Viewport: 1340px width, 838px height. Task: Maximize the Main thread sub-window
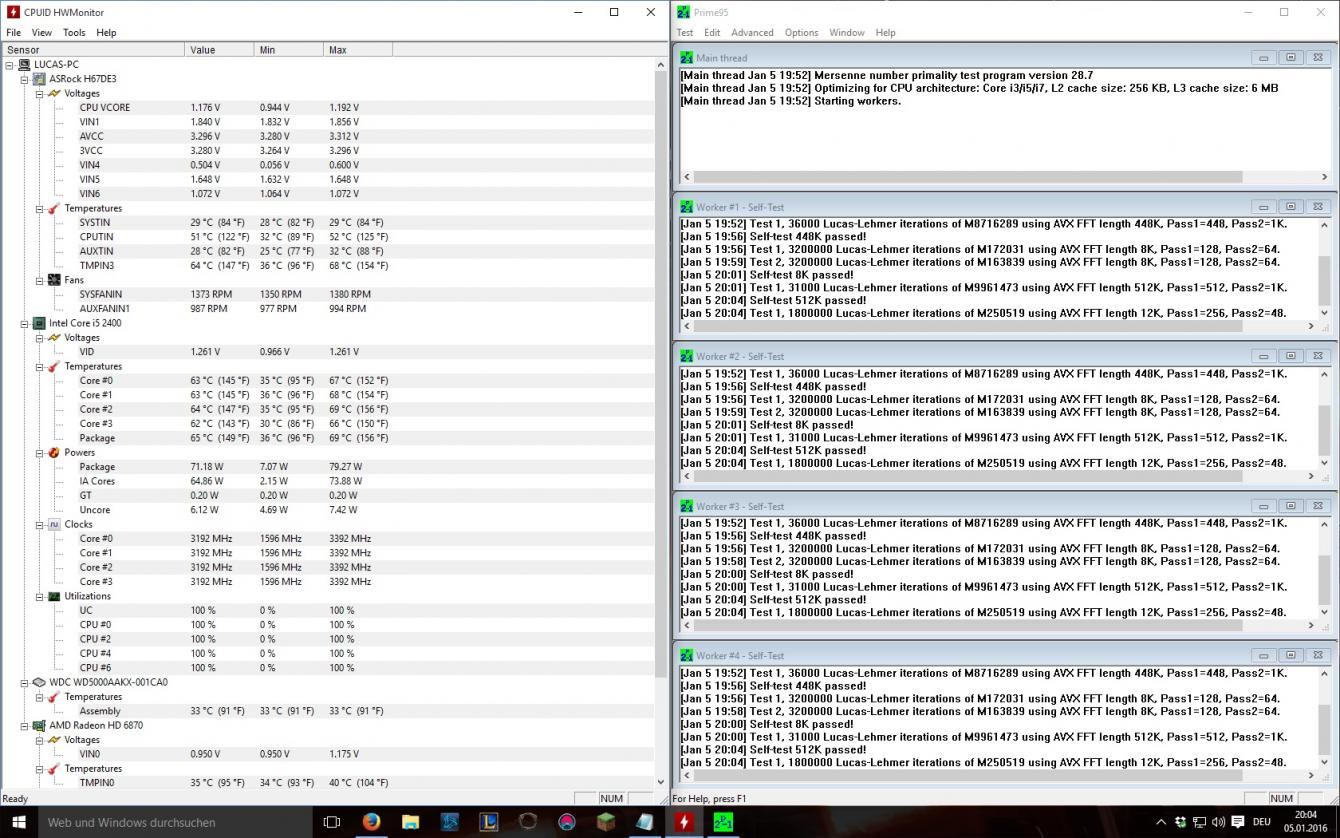click(x=1290, y=58)
